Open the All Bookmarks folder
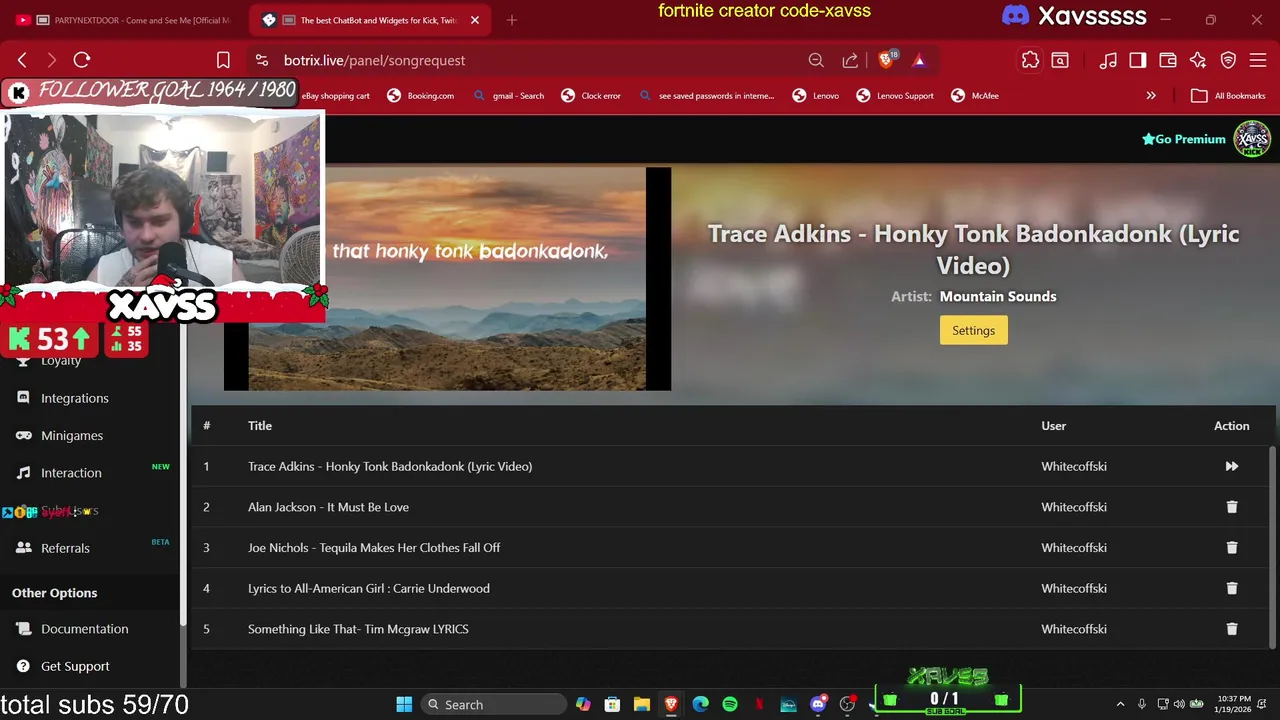This screenshot has height=720, width=1280. (x=1228, y=96)
